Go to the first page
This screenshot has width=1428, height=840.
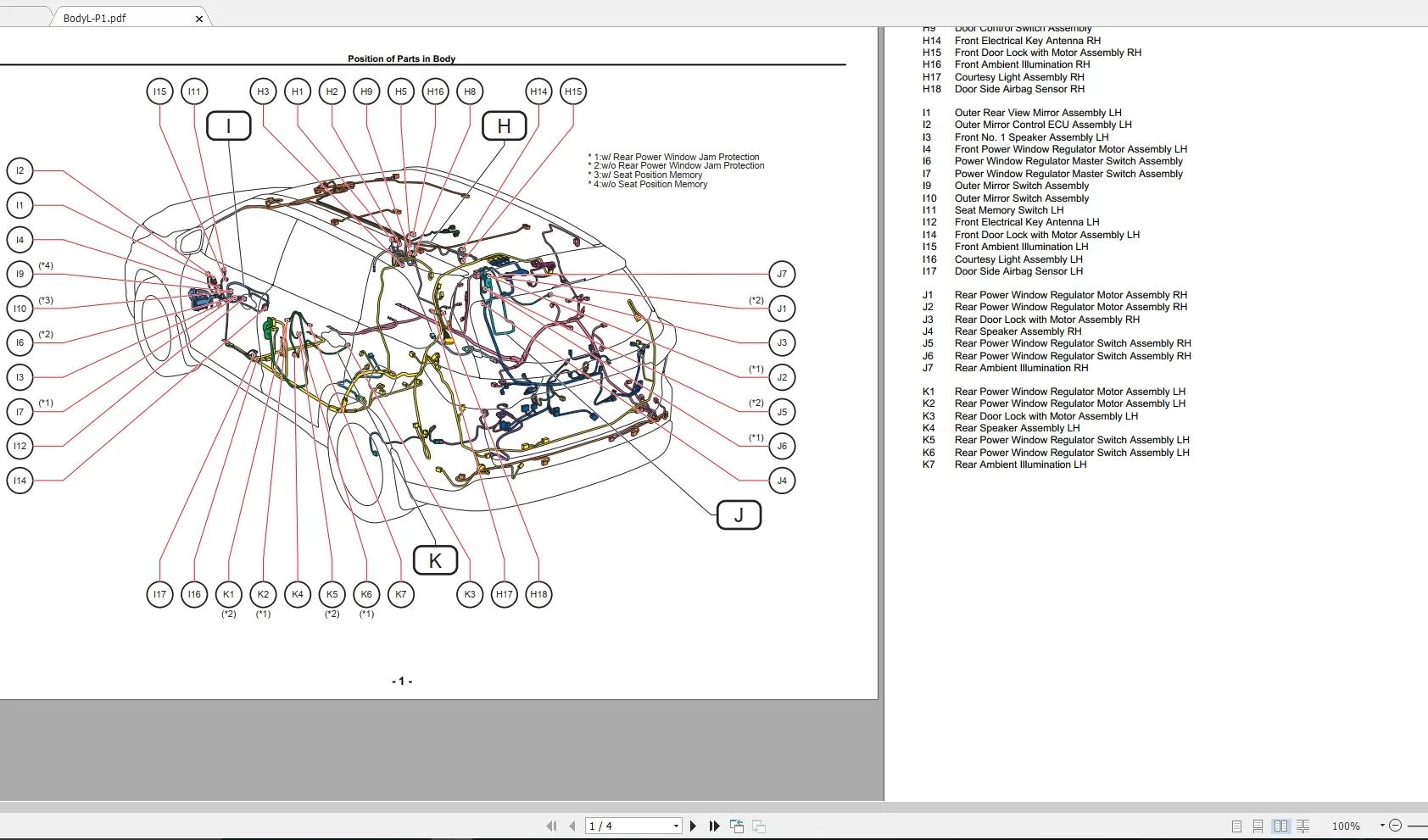[x=551, y=826]
